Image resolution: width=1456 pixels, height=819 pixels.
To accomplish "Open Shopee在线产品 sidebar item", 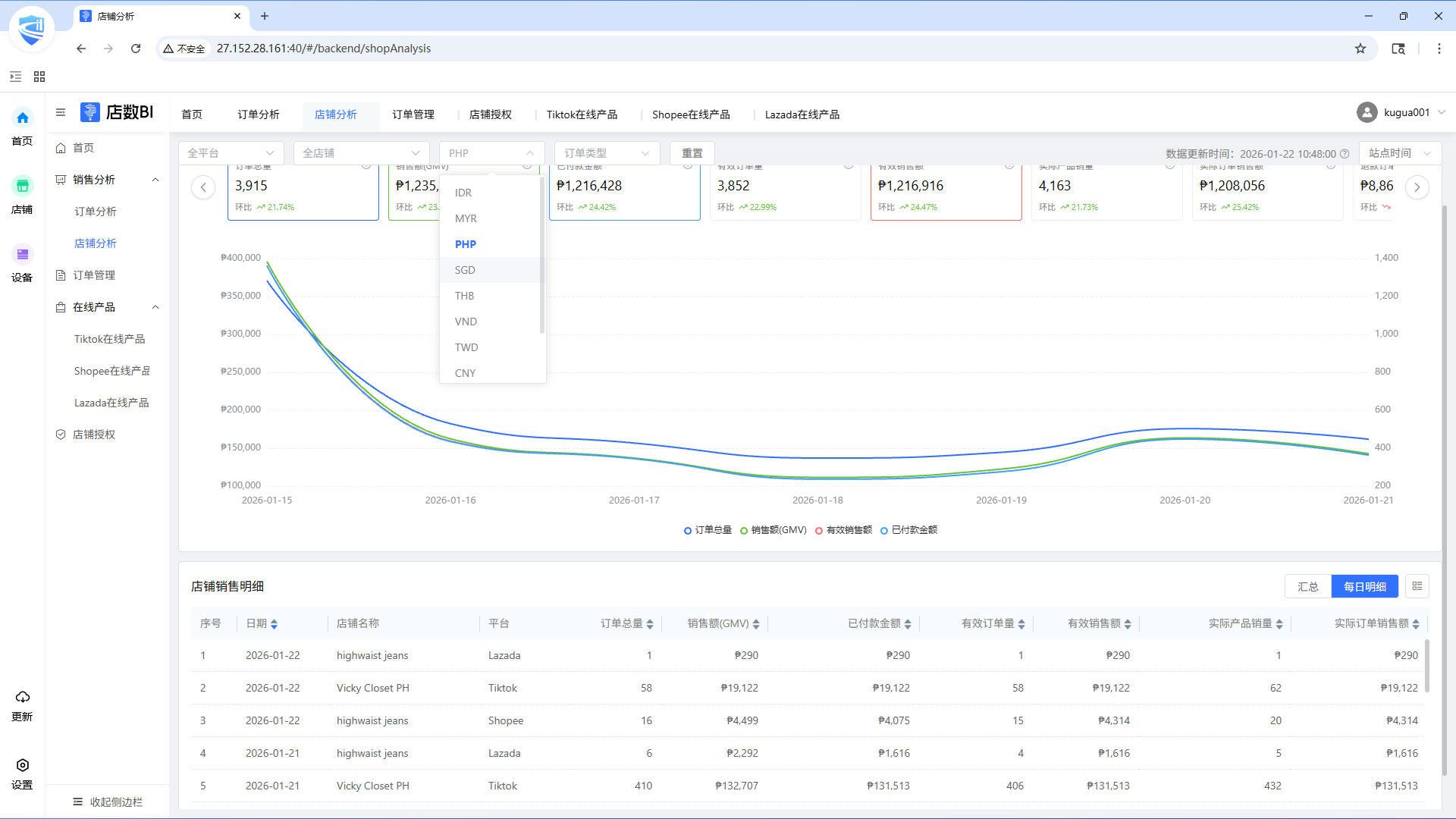I will pyautogui.click(x=111, y=371).
